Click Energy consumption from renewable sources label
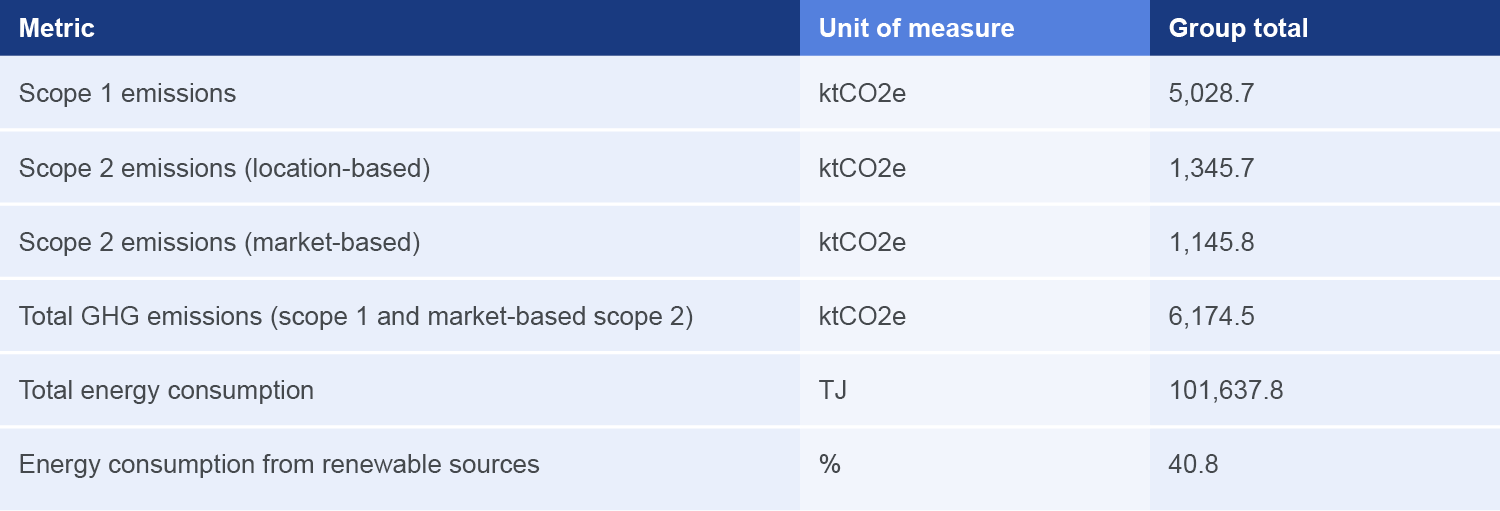This screenshot has height=511, width=1500. pyautogui.click(x=279, y=464)
